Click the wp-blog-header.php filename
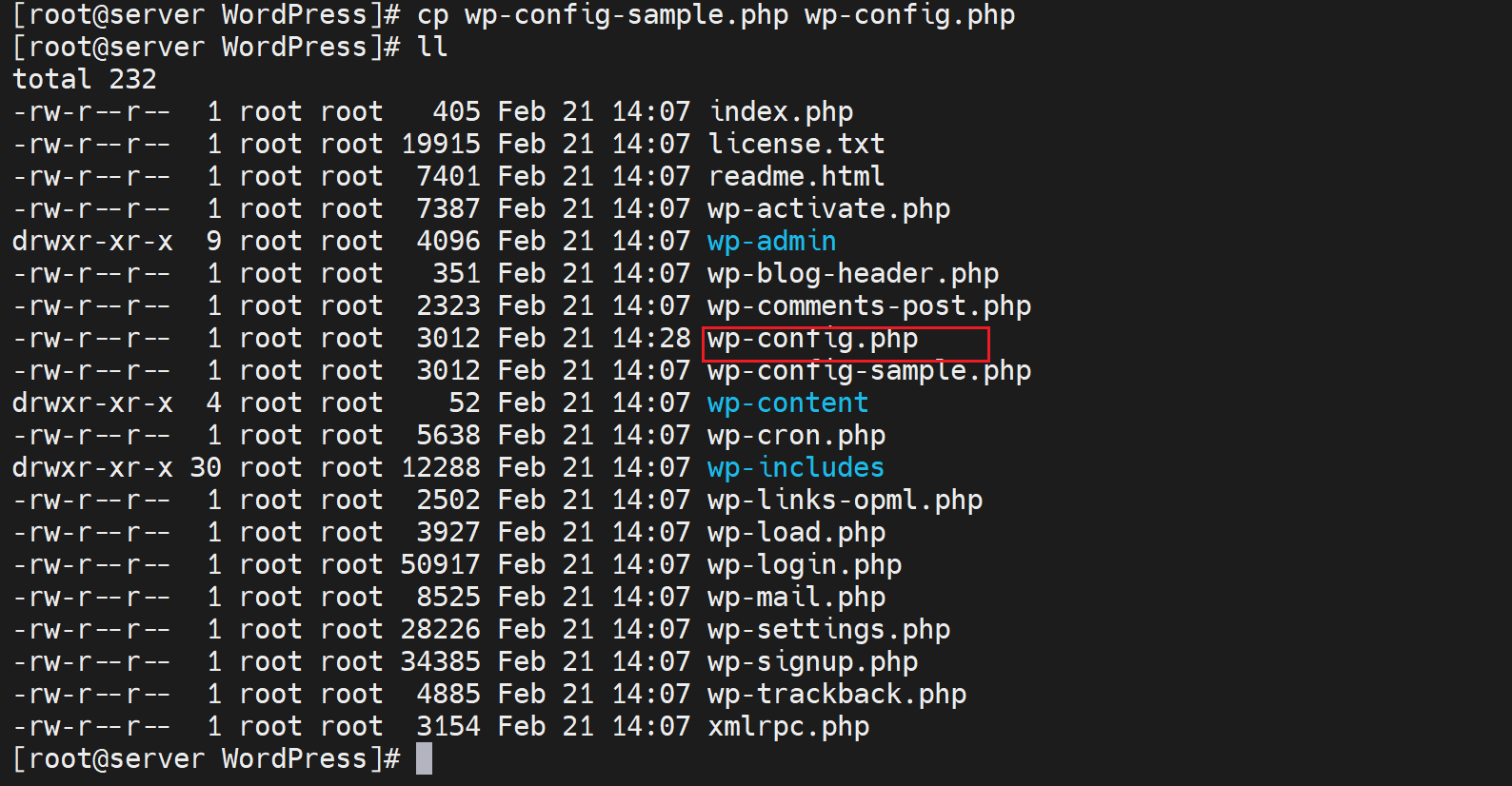This screenshot has height=786, width=1512. coord(852,274)
